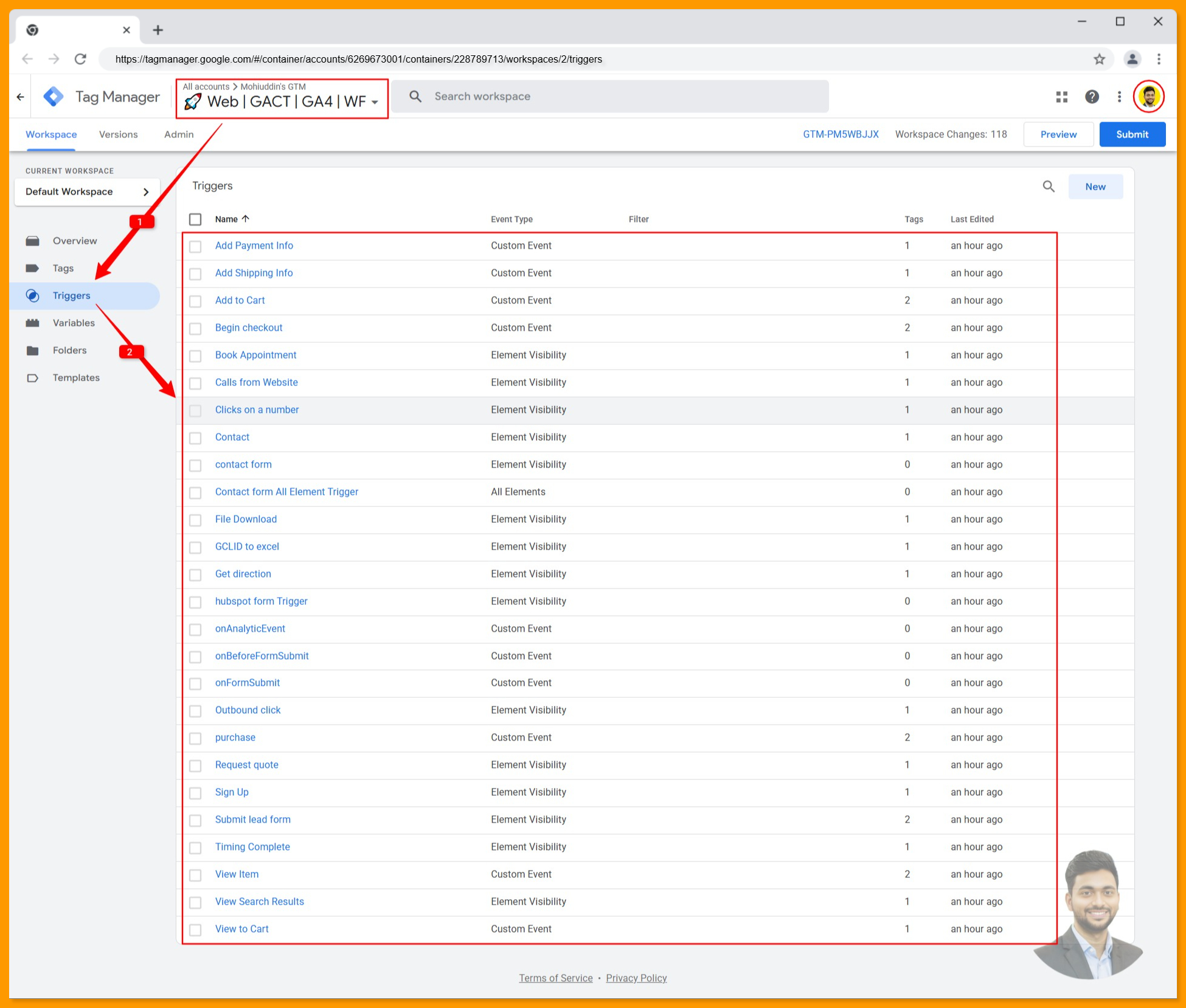
Task: Select the Variables sidebar icon
Action: (x=33, y=323)
